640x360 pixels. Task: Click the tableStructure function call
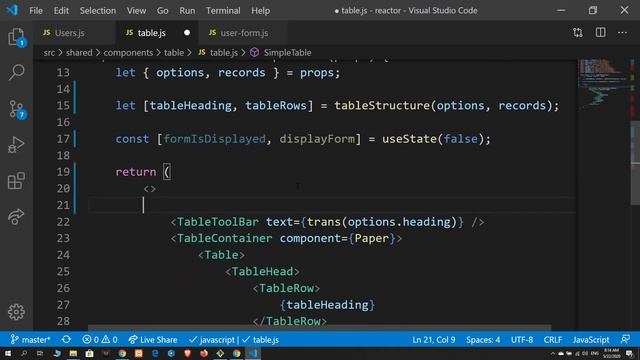(x=382, y=106)
